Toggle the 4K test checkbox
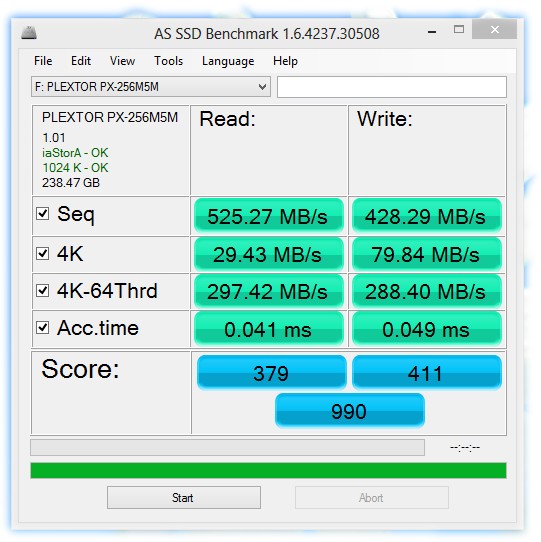Image resolution: width=541 pixels, height=542 pixels. point(43,254)
